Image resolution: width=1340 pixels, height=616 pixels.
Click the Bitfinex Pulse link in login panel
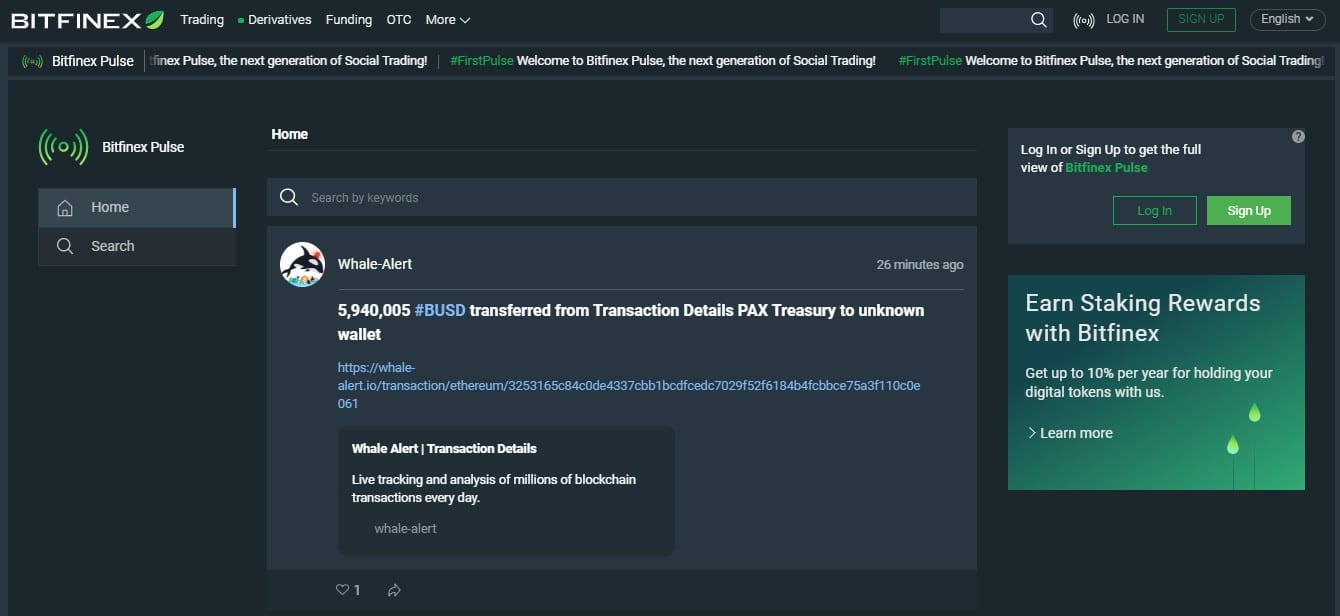point(1106,167)
